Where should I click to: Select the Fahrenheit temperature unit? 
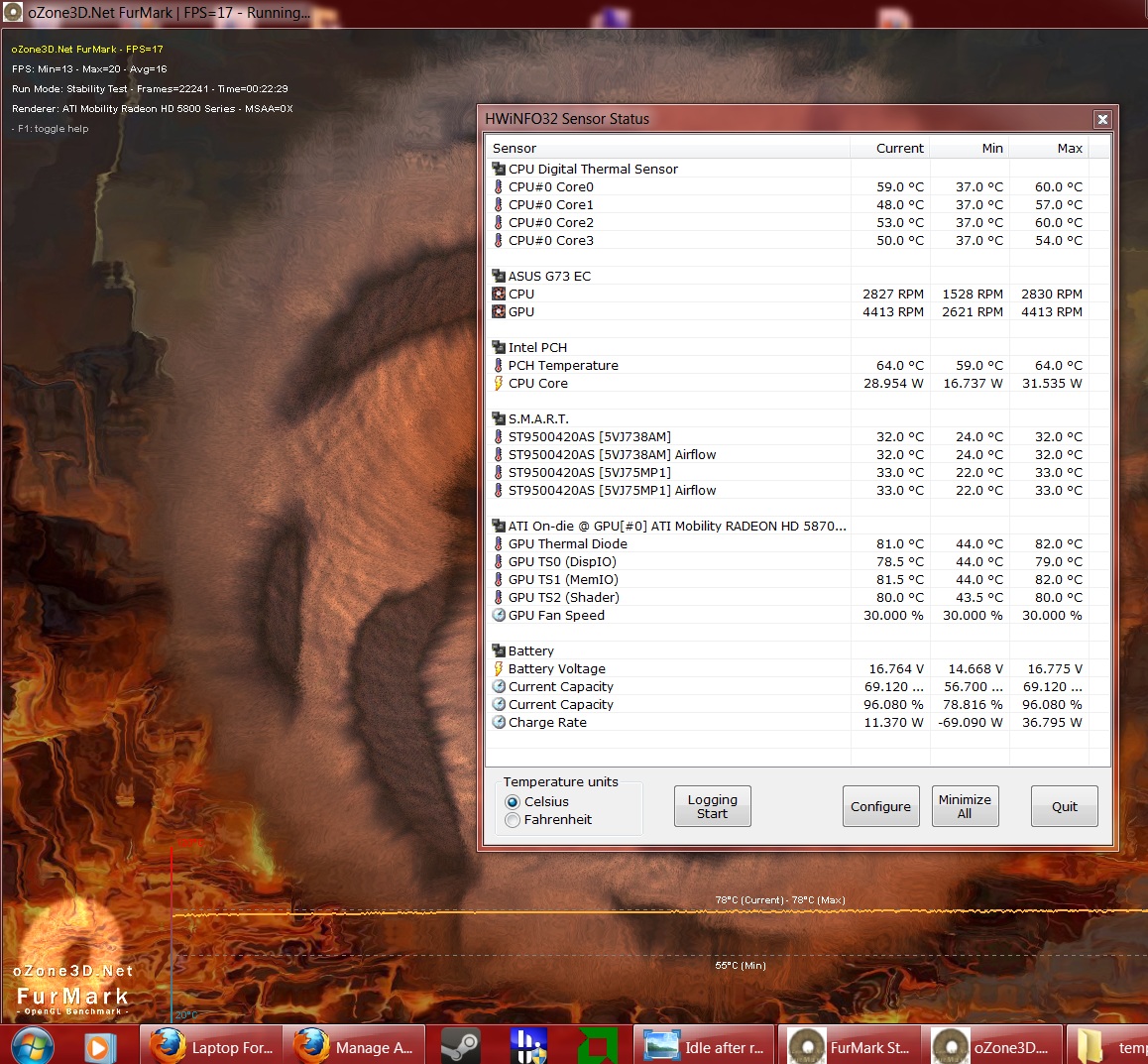pos(513,820)
